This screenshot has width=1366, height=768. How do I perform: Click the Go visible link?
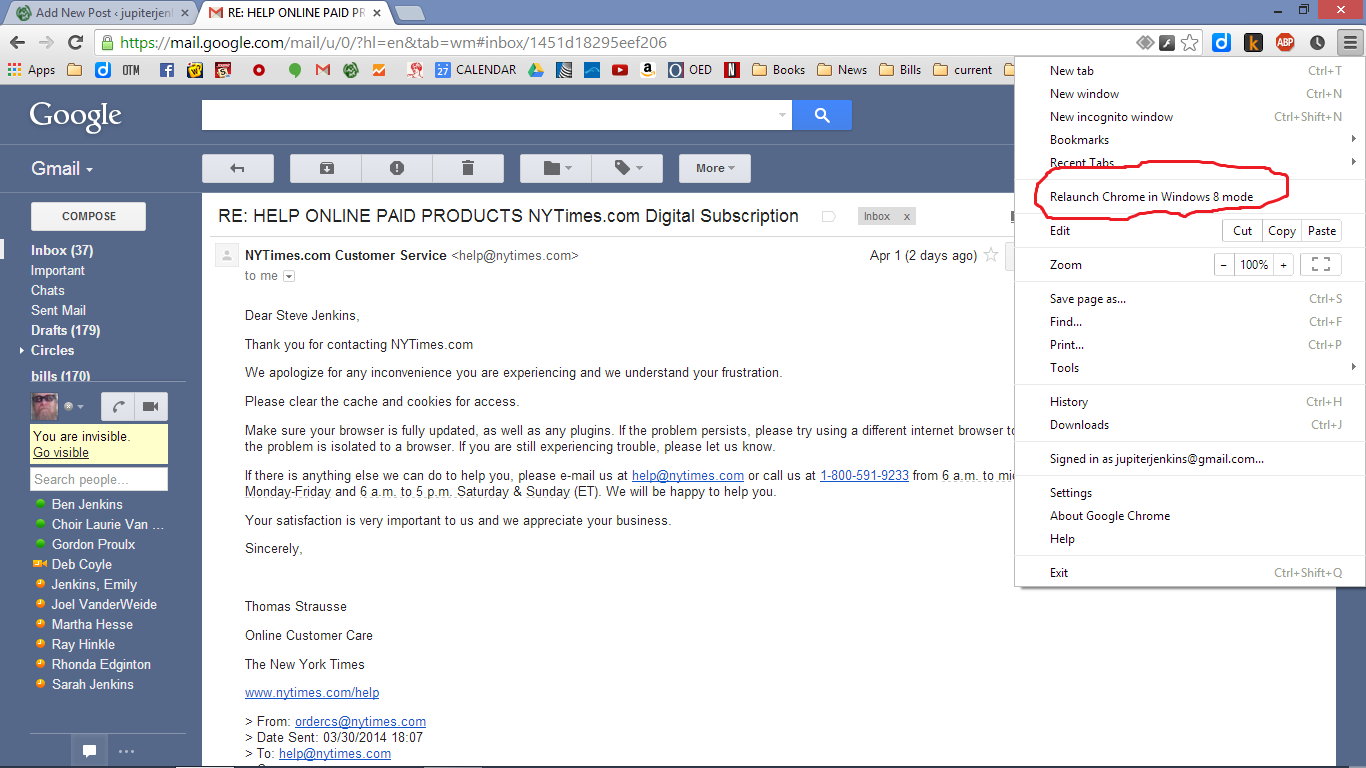[61, 453]
